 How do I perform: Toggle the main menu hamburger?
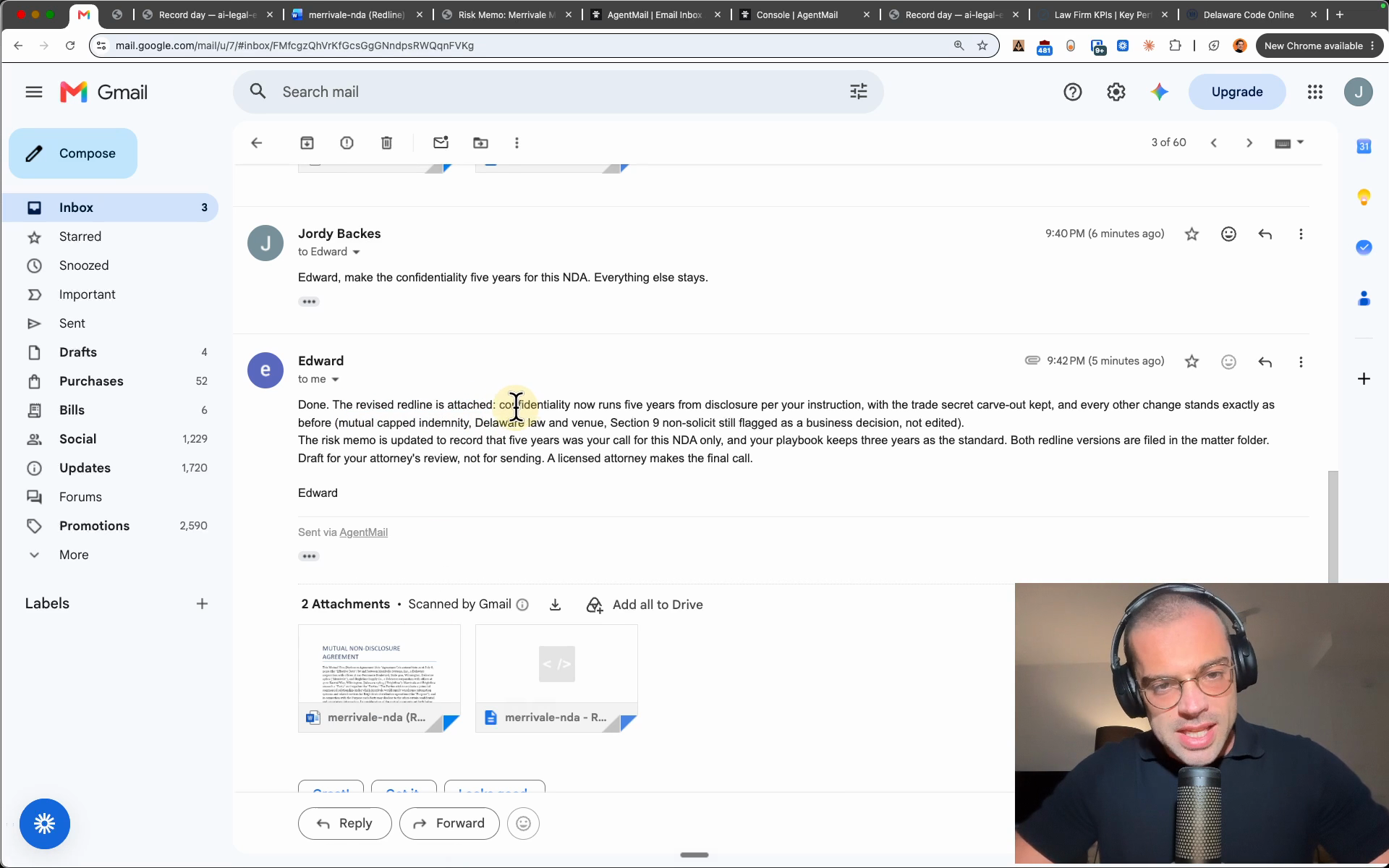34,92
